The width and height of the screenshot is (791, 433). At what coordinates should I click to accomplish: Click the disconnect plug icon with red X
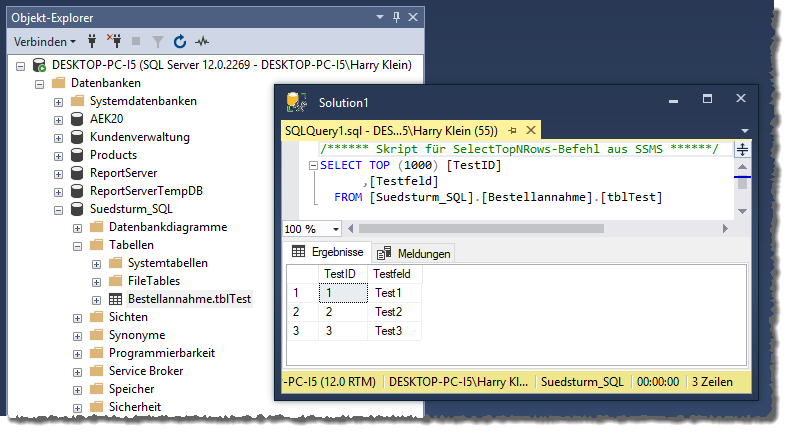click(115, 42)
